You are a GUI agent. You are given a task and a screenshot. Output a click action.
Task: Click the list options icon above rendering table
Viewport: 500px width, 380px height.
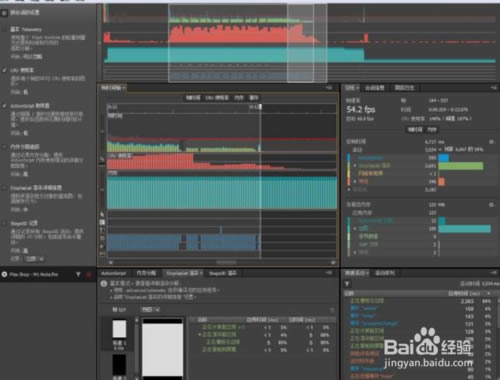[x=332, y=310]
